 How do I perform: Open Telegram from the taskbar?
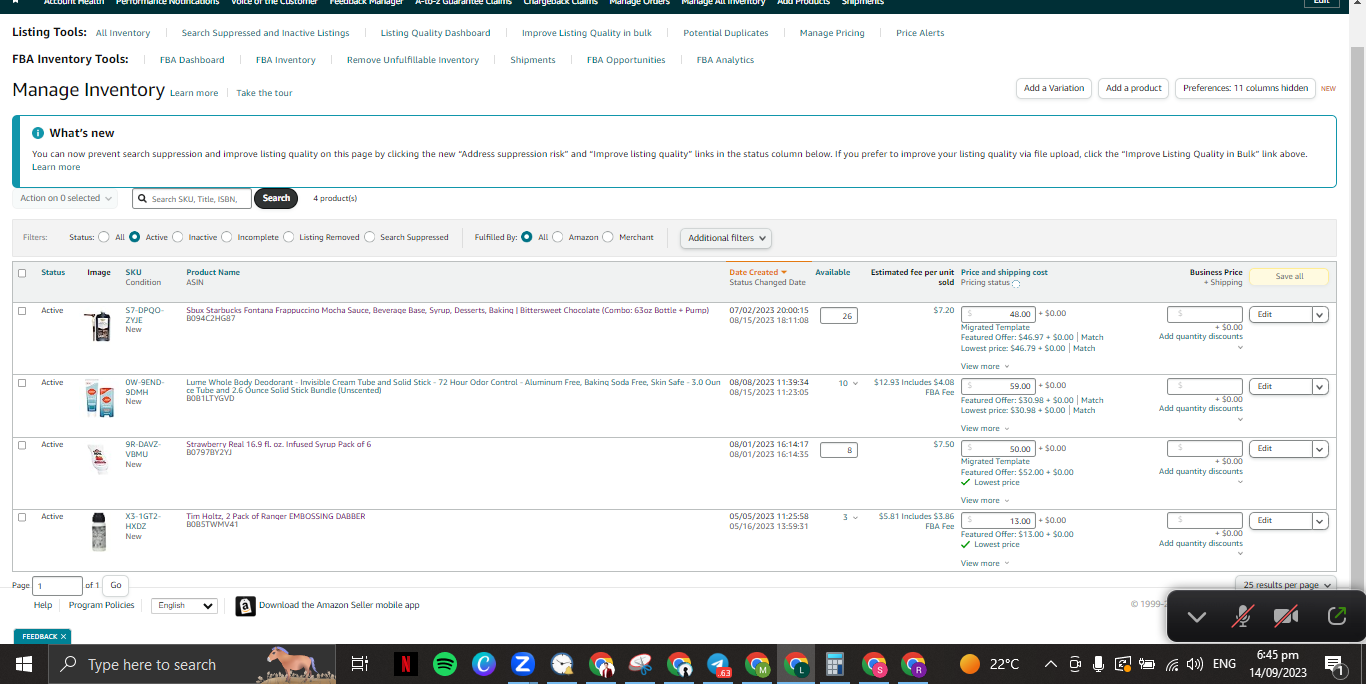(718, 664)
